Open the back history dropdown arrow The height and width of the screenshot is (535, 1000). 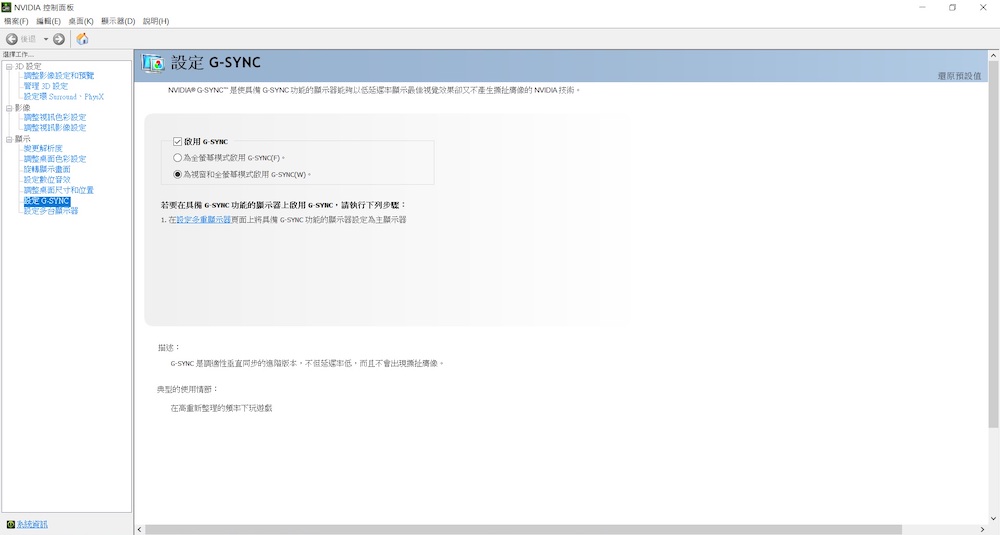click(46, 40)
